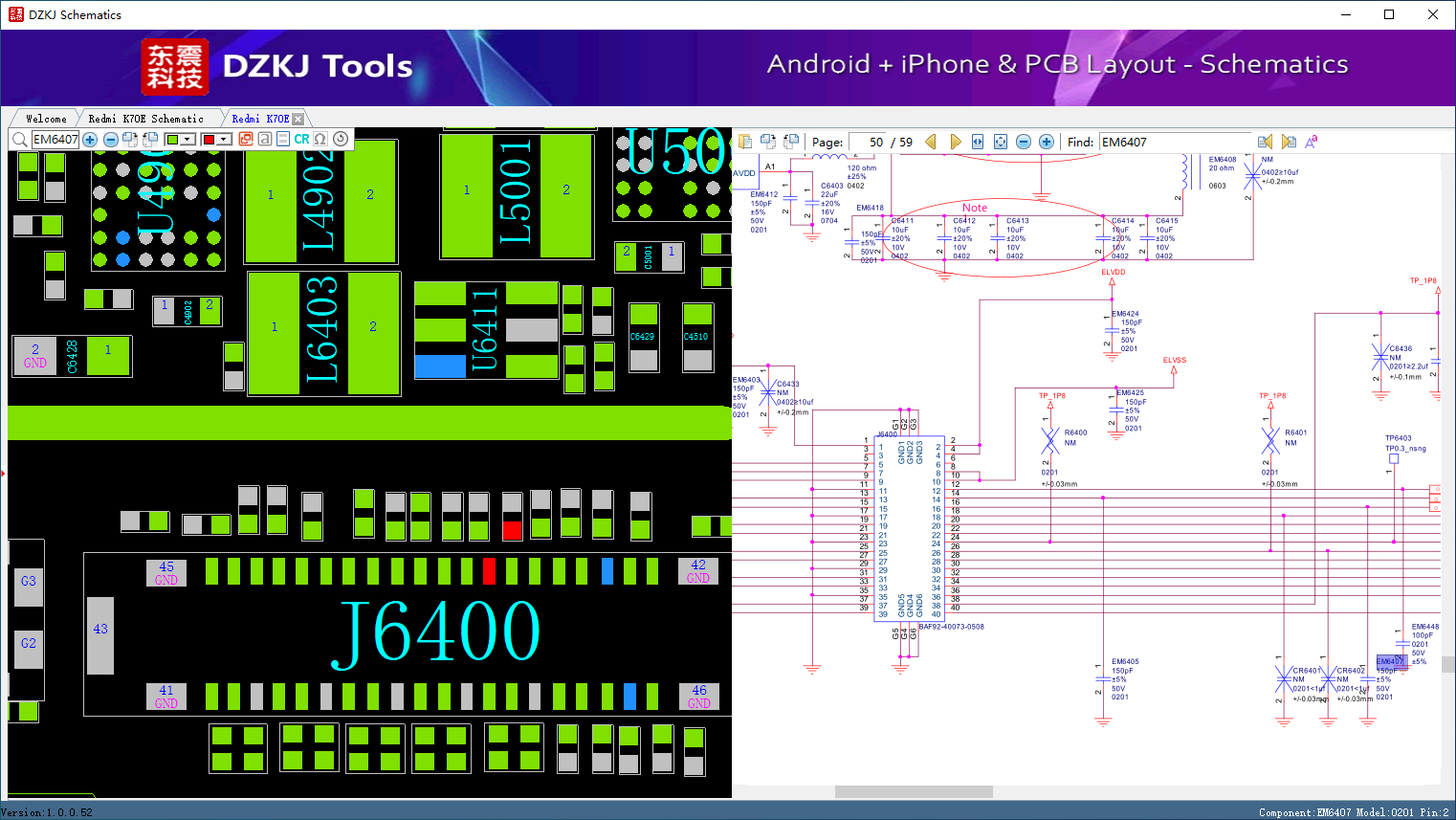Screen dimensions: 1456x820
Task: Rotate the schematic page clockwise
Action: (768, 142)
